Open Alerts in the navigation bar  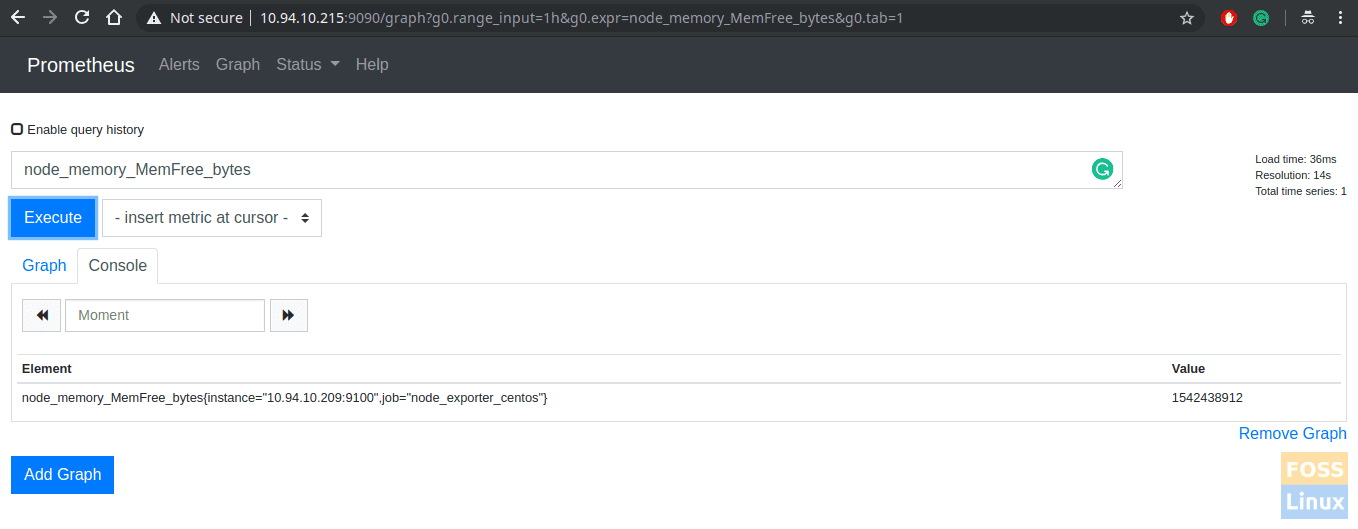[179, 64]
